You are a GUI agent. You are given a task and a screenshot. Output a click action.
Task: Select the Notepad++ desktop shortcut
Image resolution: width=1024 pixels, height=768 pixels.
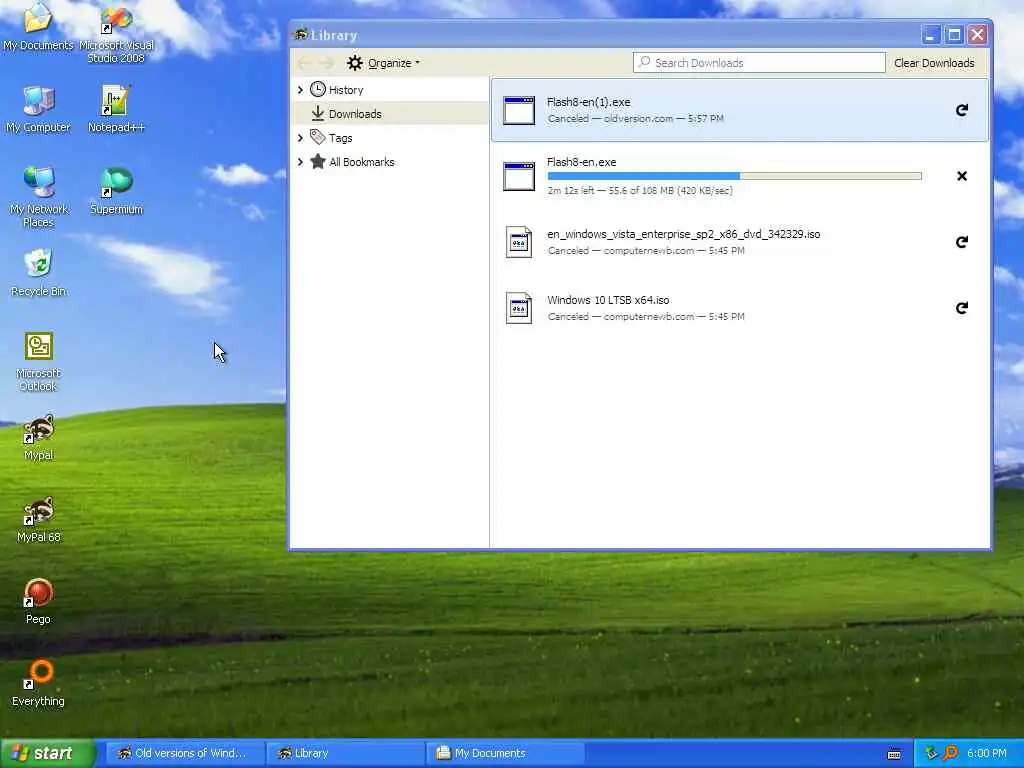(x=116, y=108)
